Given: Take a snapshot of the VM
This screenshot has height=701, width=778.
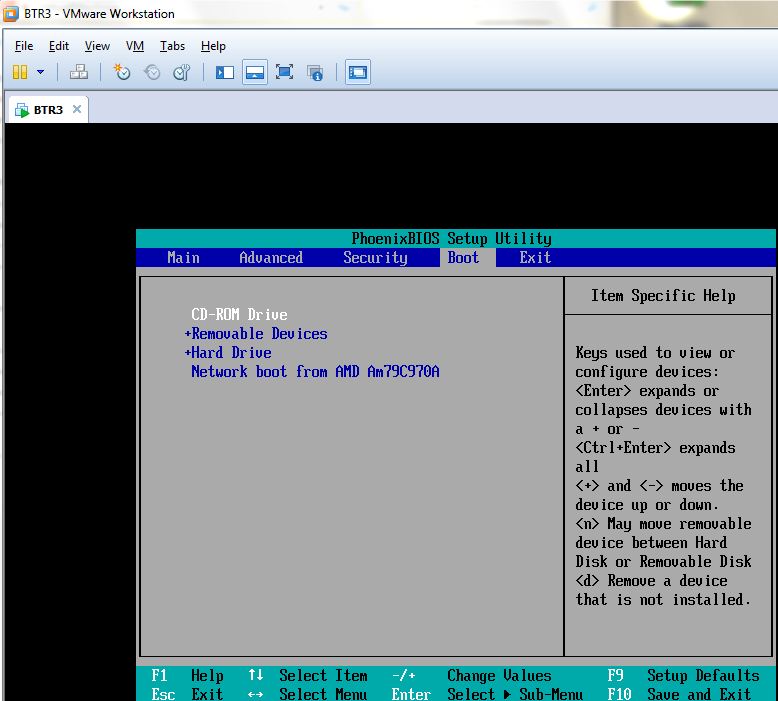Looking at the screenshot, I should (122, 72).
